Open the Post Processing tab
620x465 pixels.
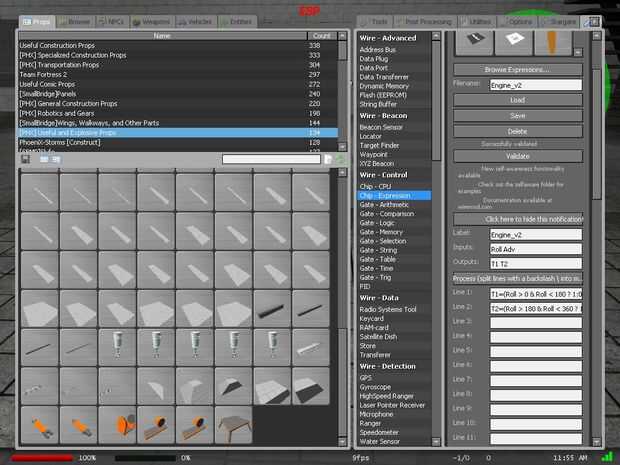click(x=425, y=22)
